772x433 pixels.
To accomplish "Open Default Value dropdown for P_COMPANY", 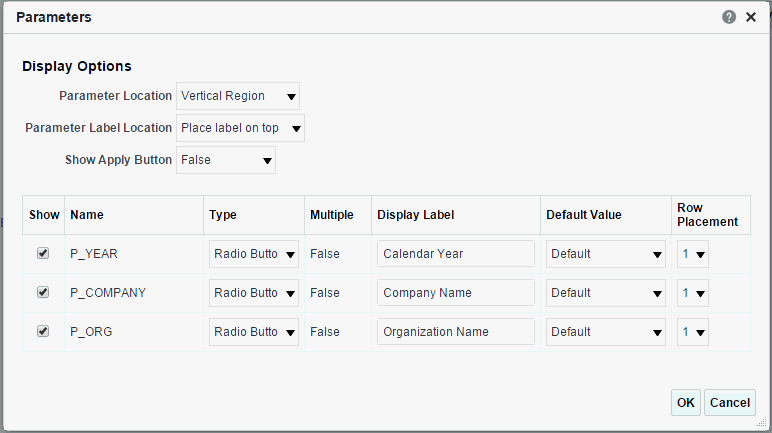I will point(606,293).
